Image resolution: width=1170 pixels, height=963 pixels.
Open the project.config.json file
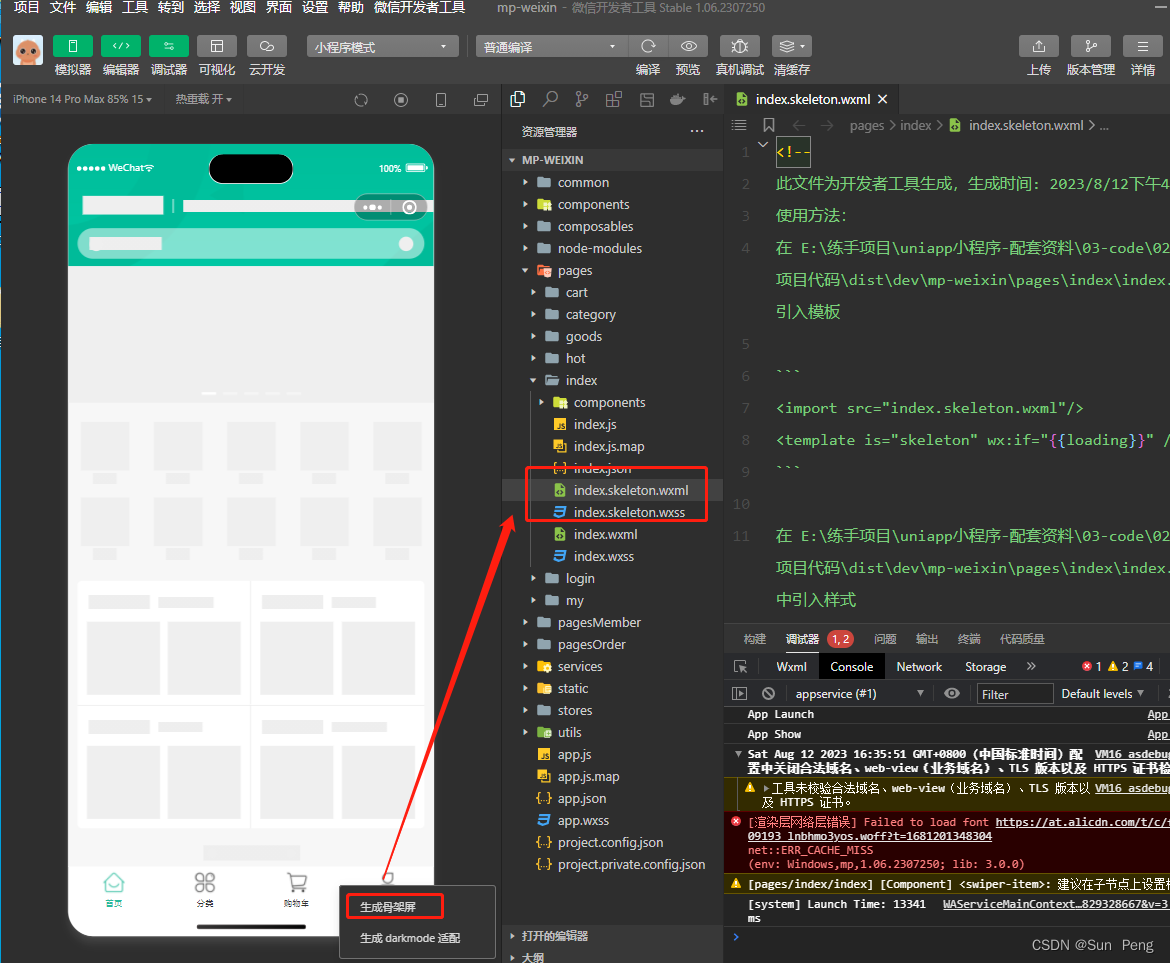pyautogui.click(x=610, y=843)
